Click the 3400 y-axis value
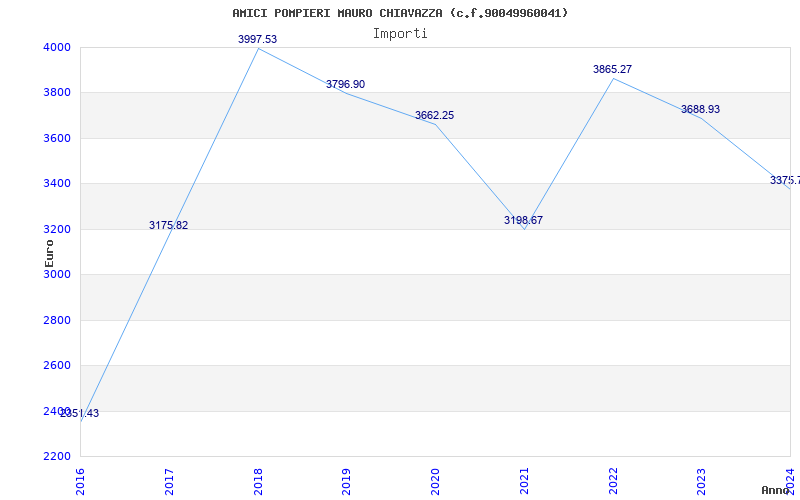The width and height of the screenshot is (800, 500). pos(57,184)
